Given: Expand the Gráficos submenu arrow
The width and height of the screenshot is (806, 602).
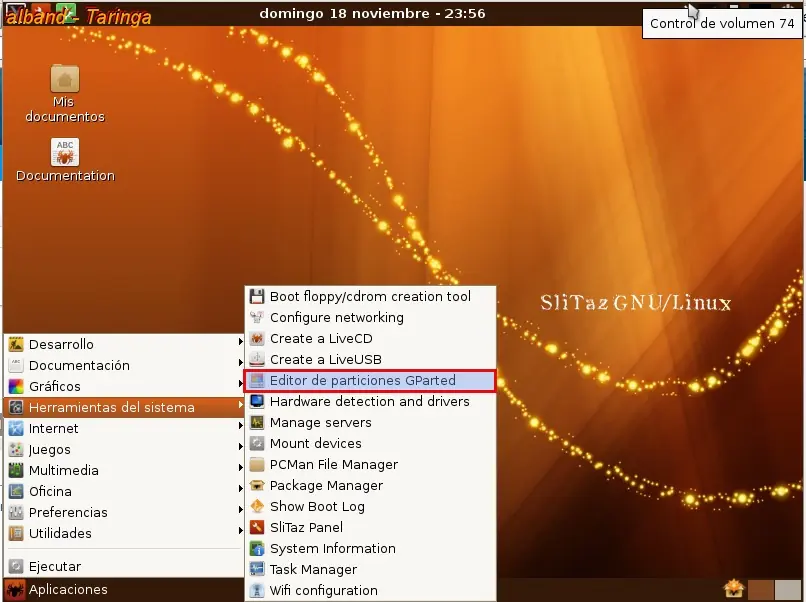Looking at the screenshot, I should click(x=240, y=384).
